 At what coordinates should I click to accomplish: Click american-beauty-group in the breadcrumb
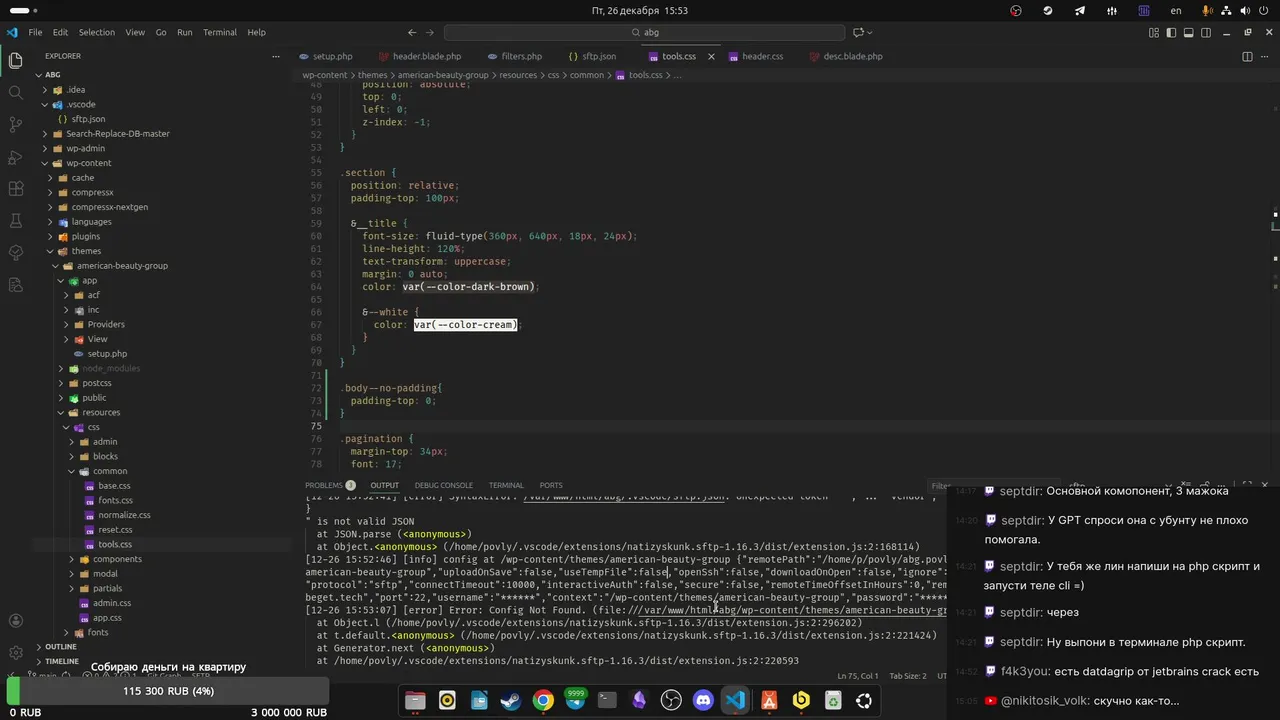coord(442,75)
